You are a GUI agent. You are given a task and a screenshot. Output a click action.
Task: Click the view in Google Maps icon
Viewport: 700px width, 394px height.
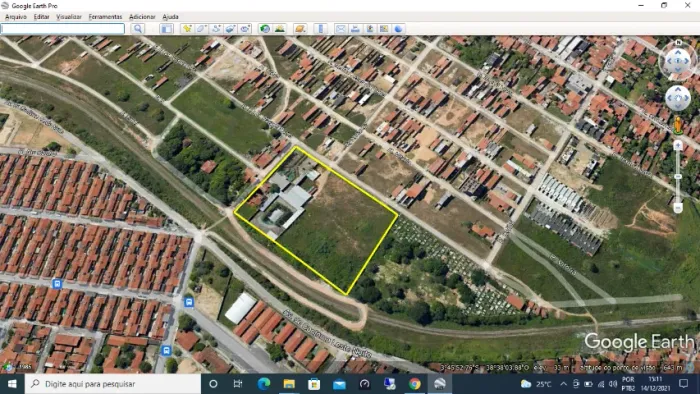384,29
